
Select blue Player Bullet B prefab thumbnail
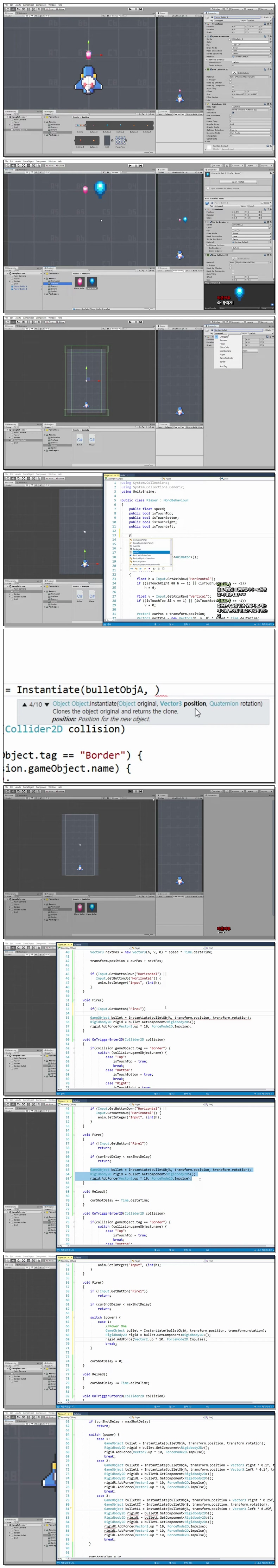click(x=93, y=282)
